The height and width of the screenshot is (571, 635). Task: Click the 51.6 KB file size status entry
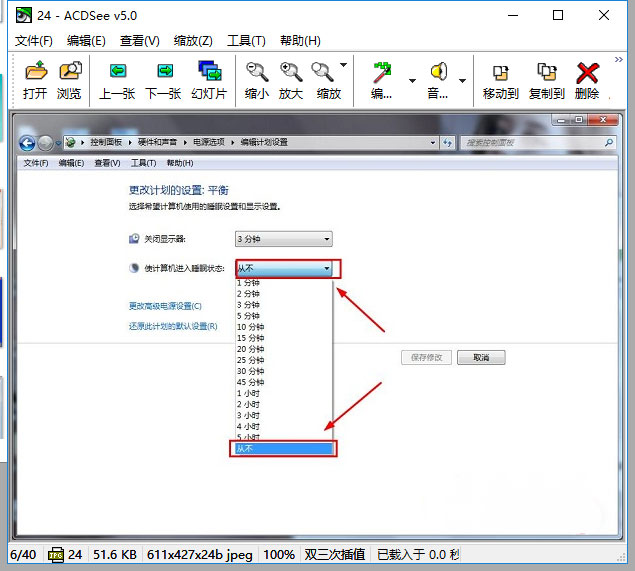(x=115, y=555)
